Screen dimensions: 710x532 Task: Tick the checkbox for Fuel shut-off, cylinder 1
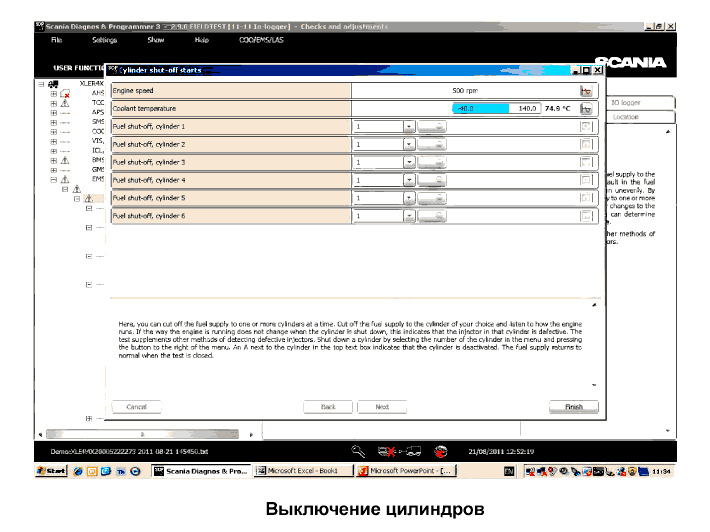click(x=586, y=127)
